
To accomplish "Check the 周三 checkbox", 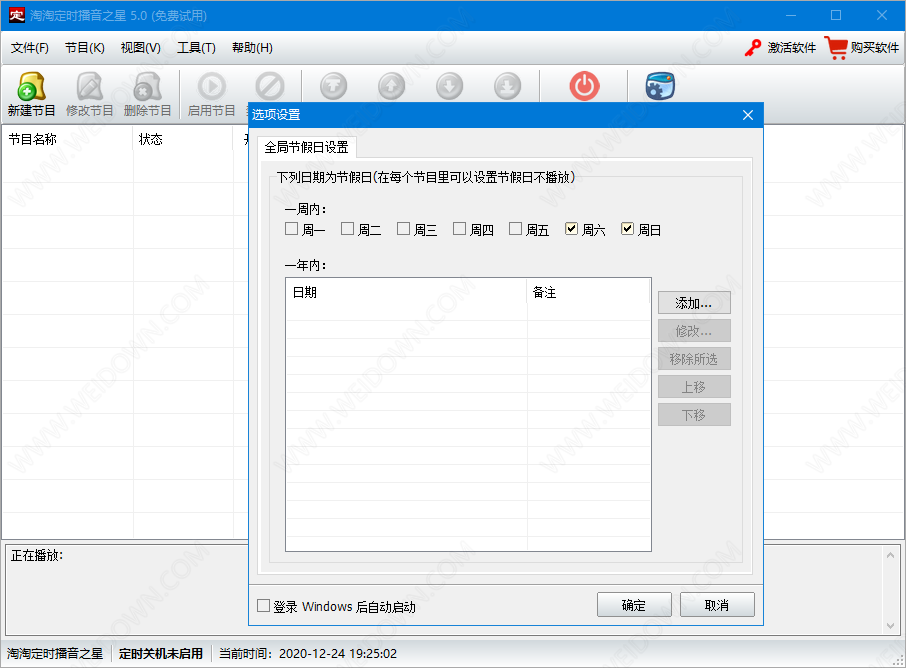I will click(x=403, y=229).
